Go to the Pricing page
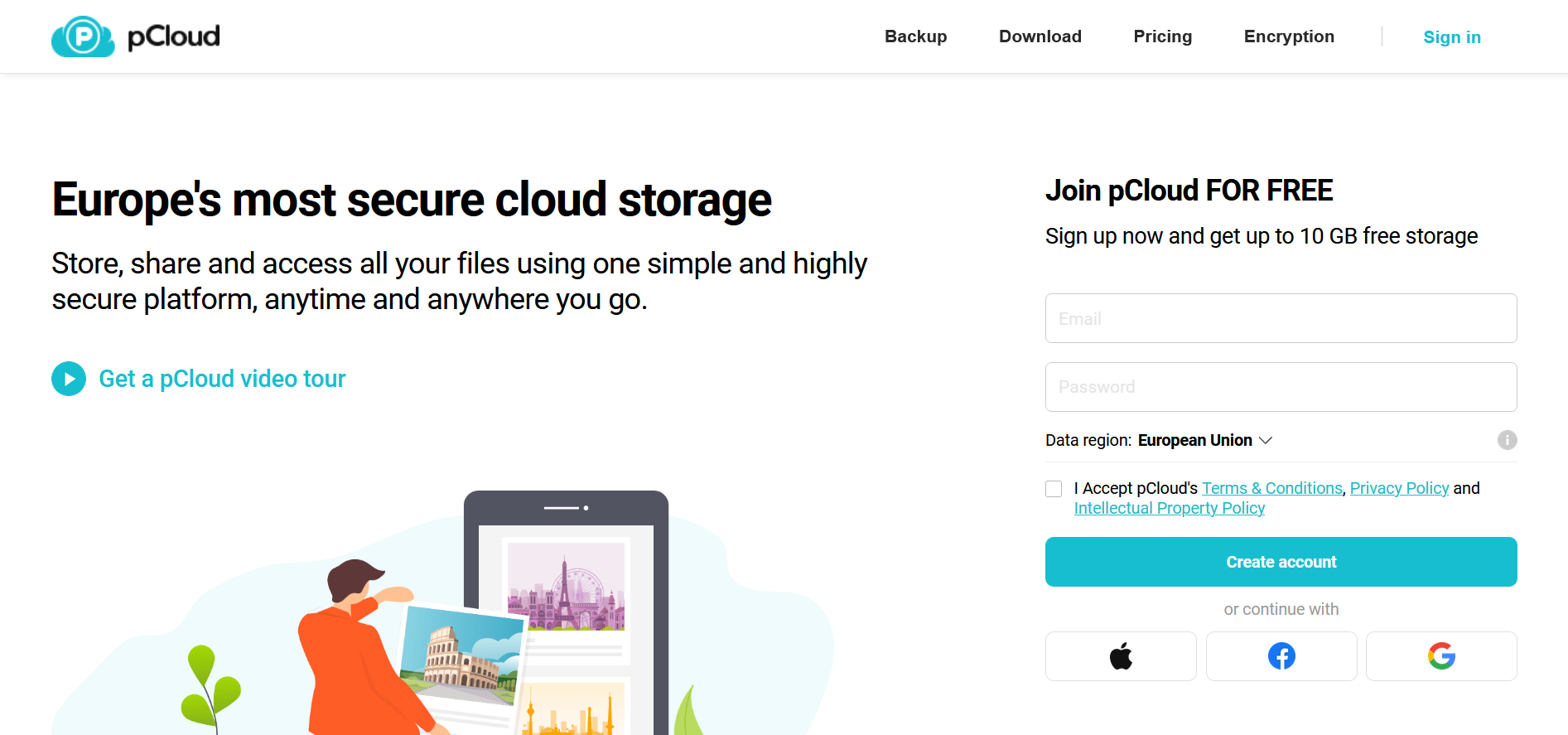Viewport: 1568px width, 735px height. 1162,36
